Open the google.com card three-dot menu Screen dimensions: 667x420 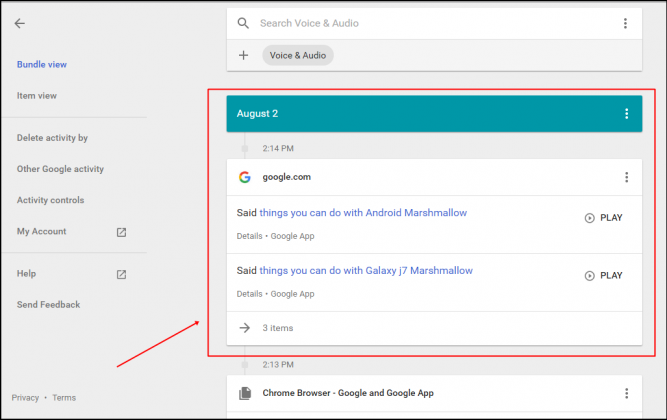click(x=627, y=177)
